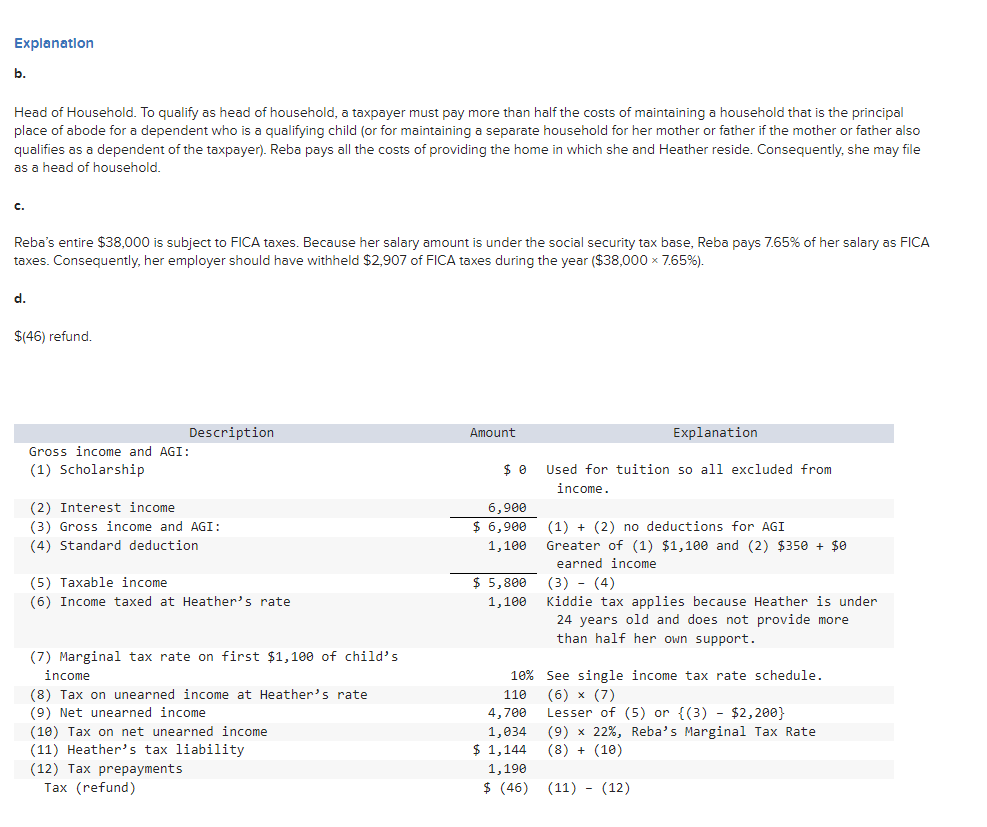
Task: Click "See single income tax rate schedule."
Action: [685, 676]
